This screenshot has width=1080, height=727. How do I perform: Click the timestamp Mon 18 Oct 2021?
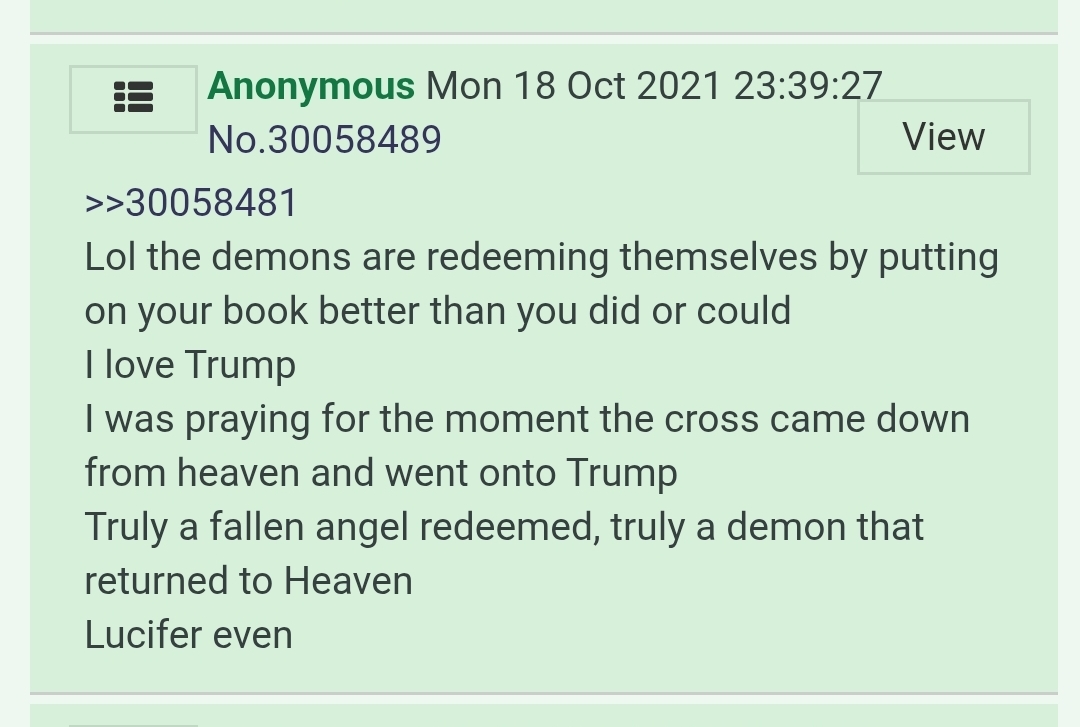[573, 86]
